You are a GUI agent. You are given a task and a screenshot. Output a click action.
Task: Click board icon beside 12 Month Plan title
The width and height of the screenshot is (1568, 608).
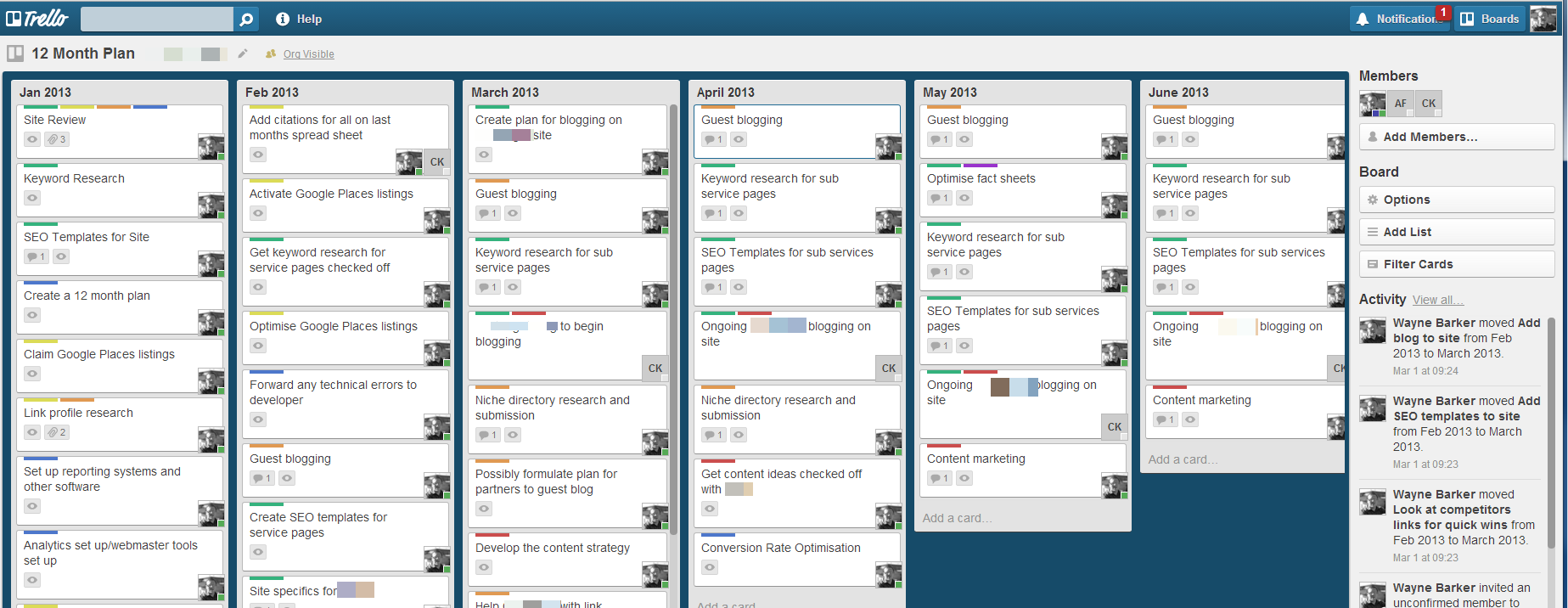(x=15, y=53)
